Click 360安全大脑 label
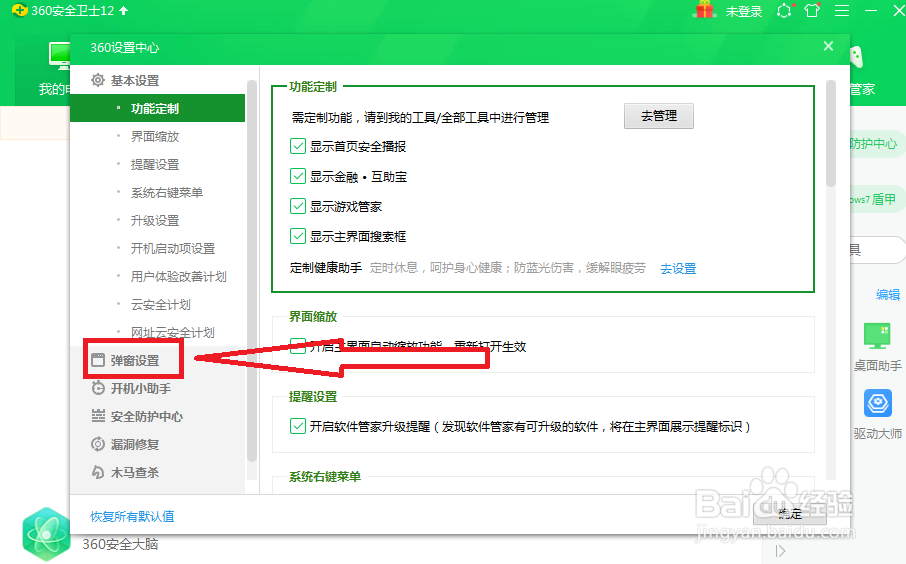Viewport: 906px width, 564px height. pos(120,544)
